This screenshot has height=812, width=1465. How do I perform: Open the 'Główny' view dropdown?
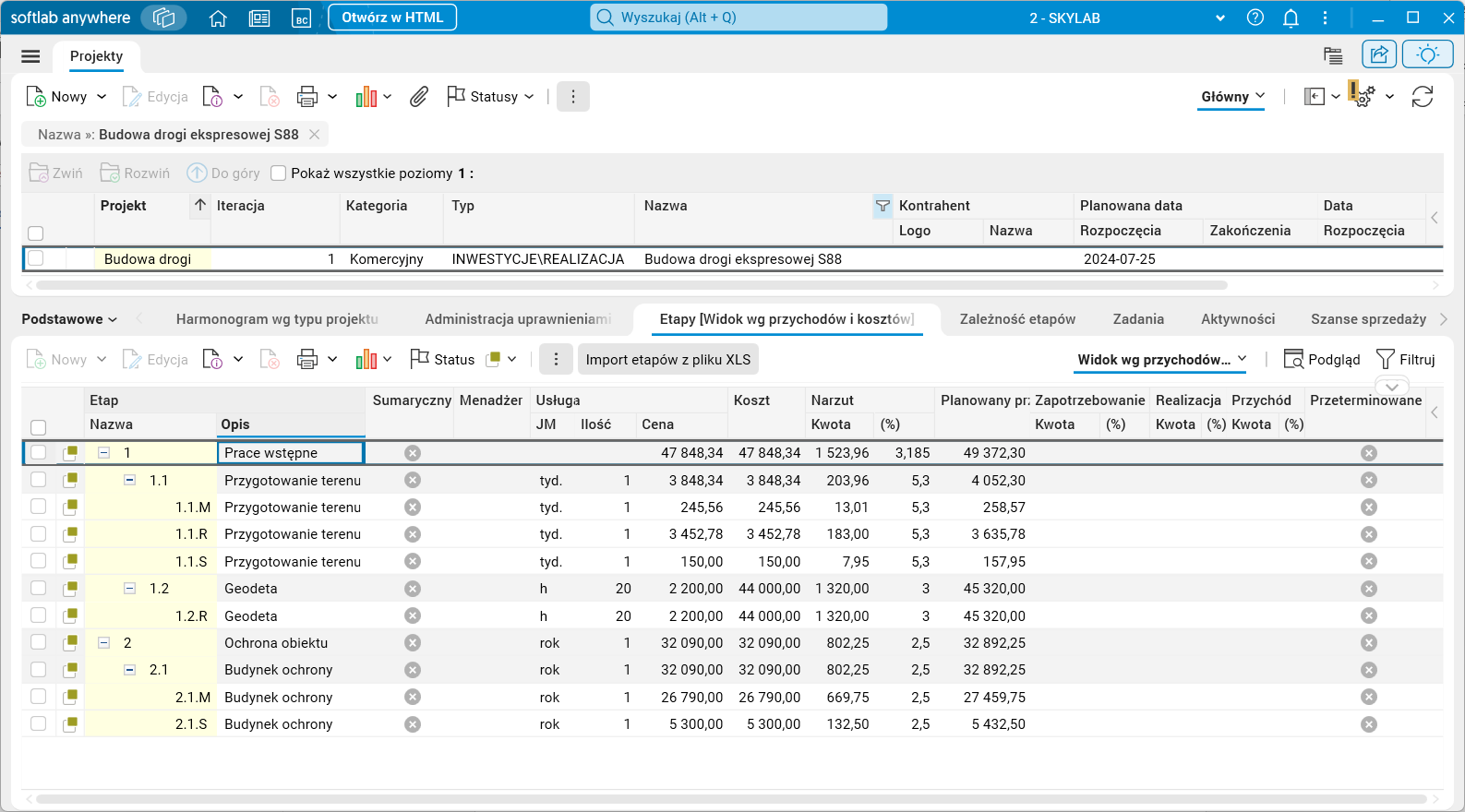(x=1232, y=97)
